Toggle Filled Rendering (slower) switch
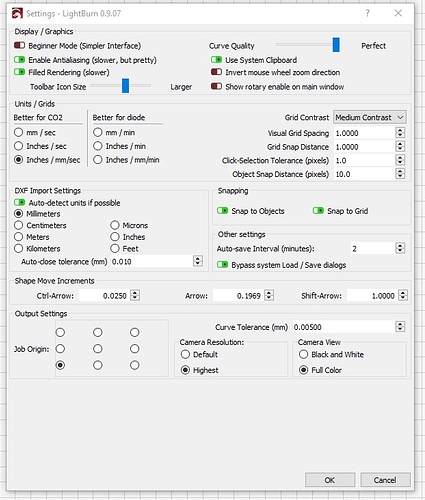This screenshot has height=500, width=425. pos(19,72)
